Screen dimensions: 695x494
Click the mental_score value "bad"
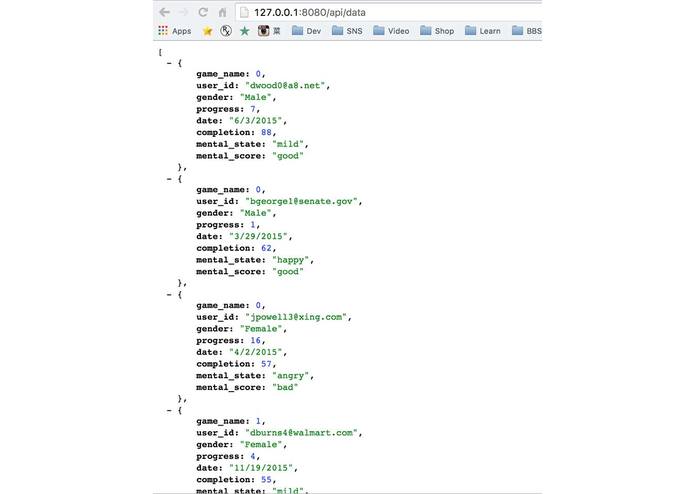coord(285,387)
